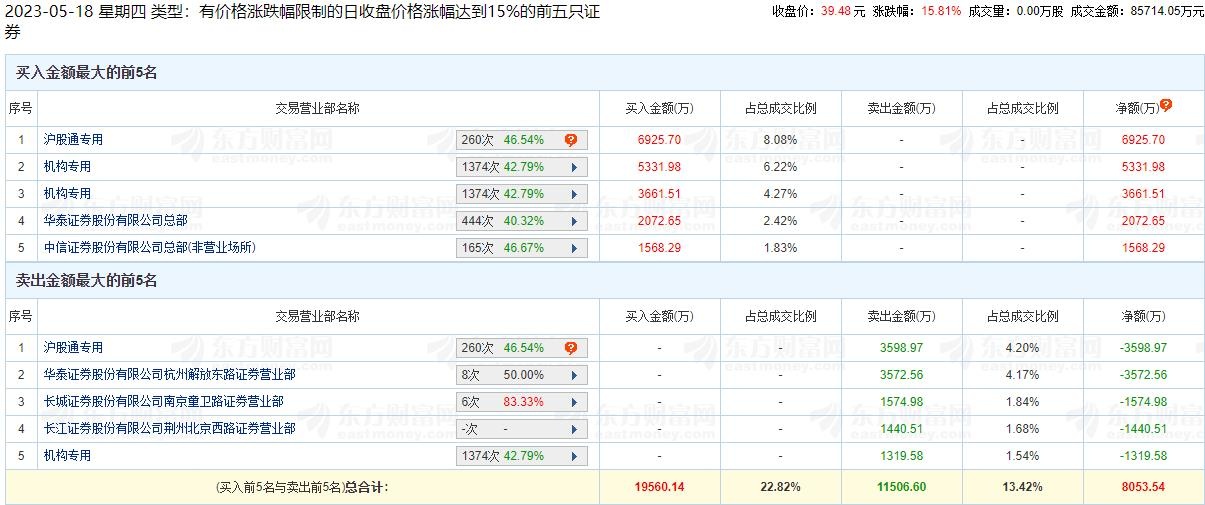Click the arrow icon in the 华泰证券股份有限公司总部 row
The width and height of the screenshot is (1205, 505).
tap(574, 221)
